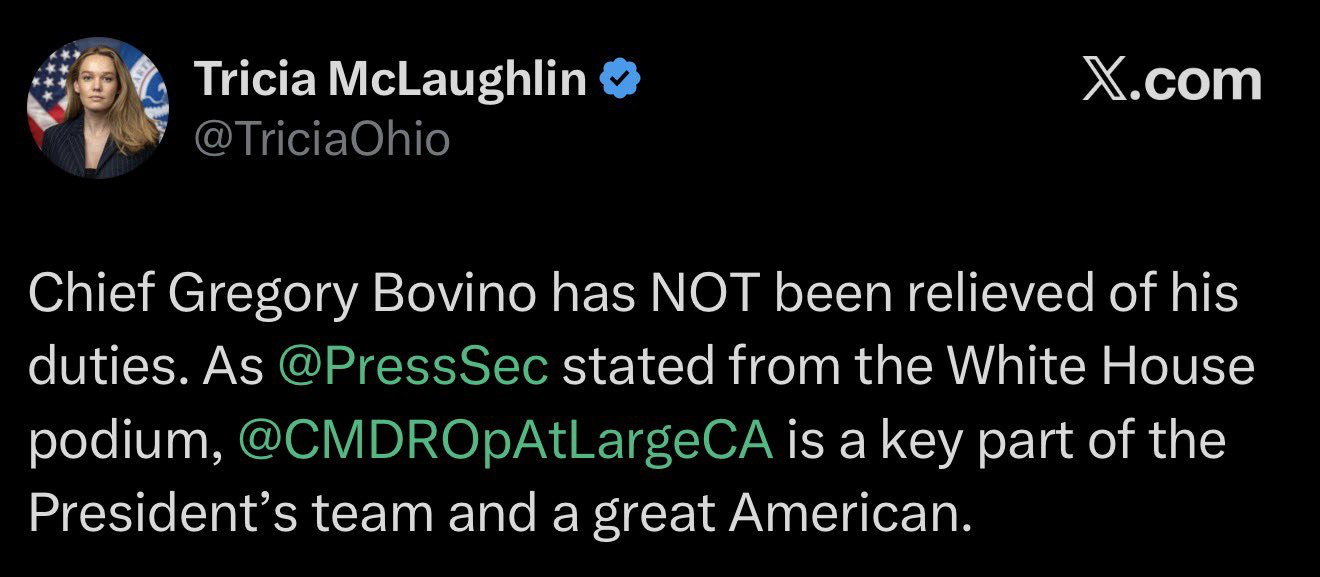Follow the @CMDROpAtLargeCA mention link
This screenshot has height=577, width=1320.
506,441
